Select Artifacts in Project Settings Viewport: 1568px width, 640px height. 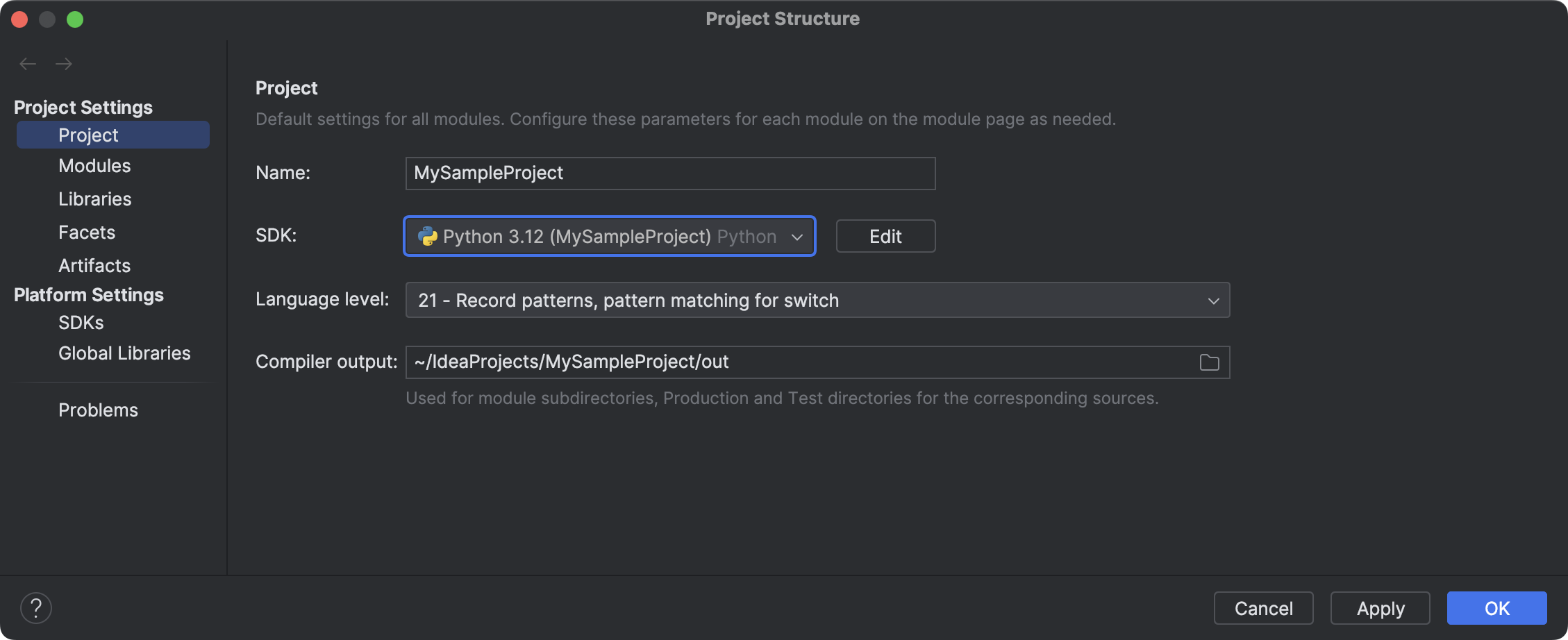pos(94,265)
